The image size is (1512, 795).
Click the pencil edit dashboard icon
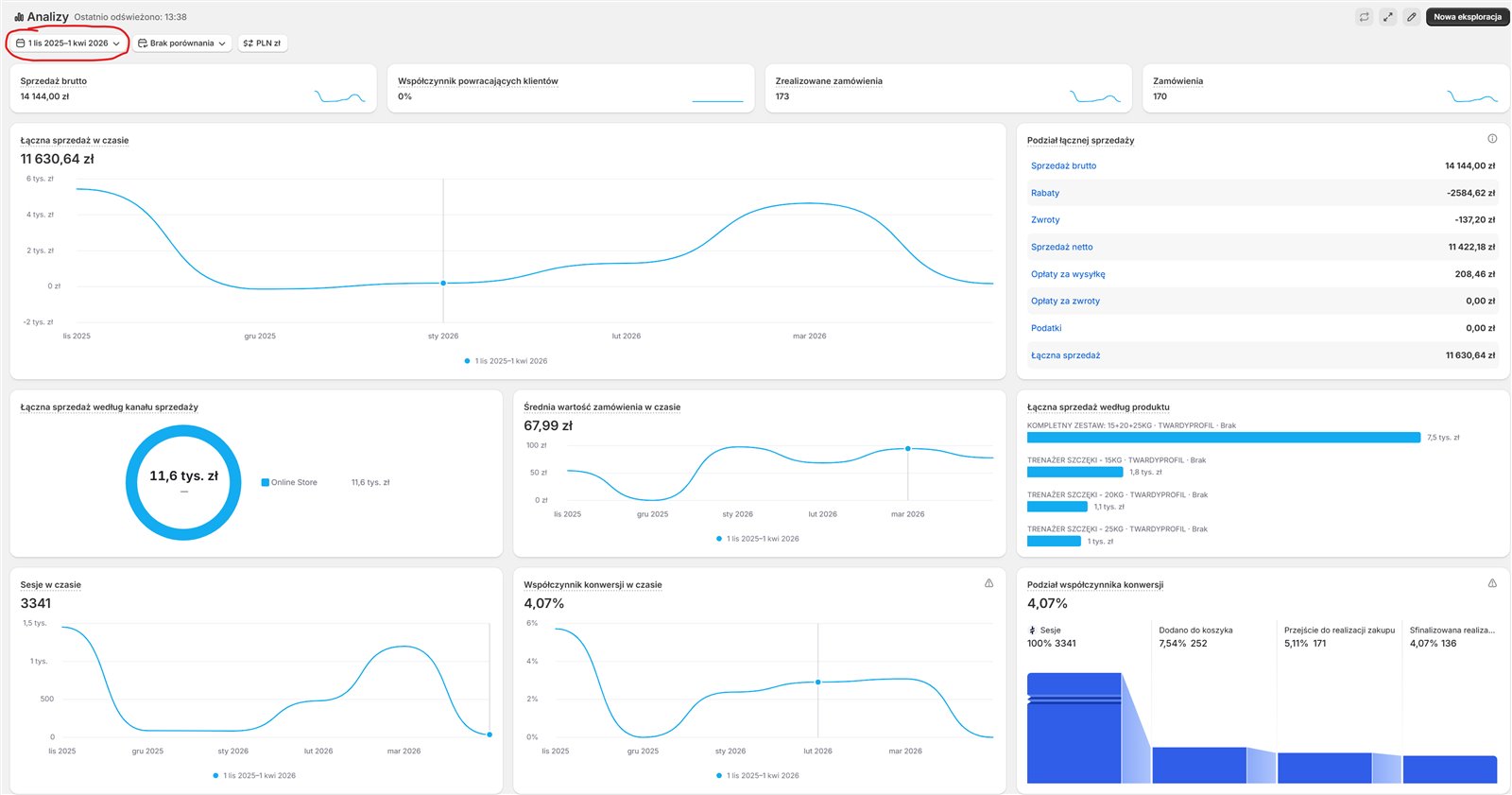tap(1411, 17)
